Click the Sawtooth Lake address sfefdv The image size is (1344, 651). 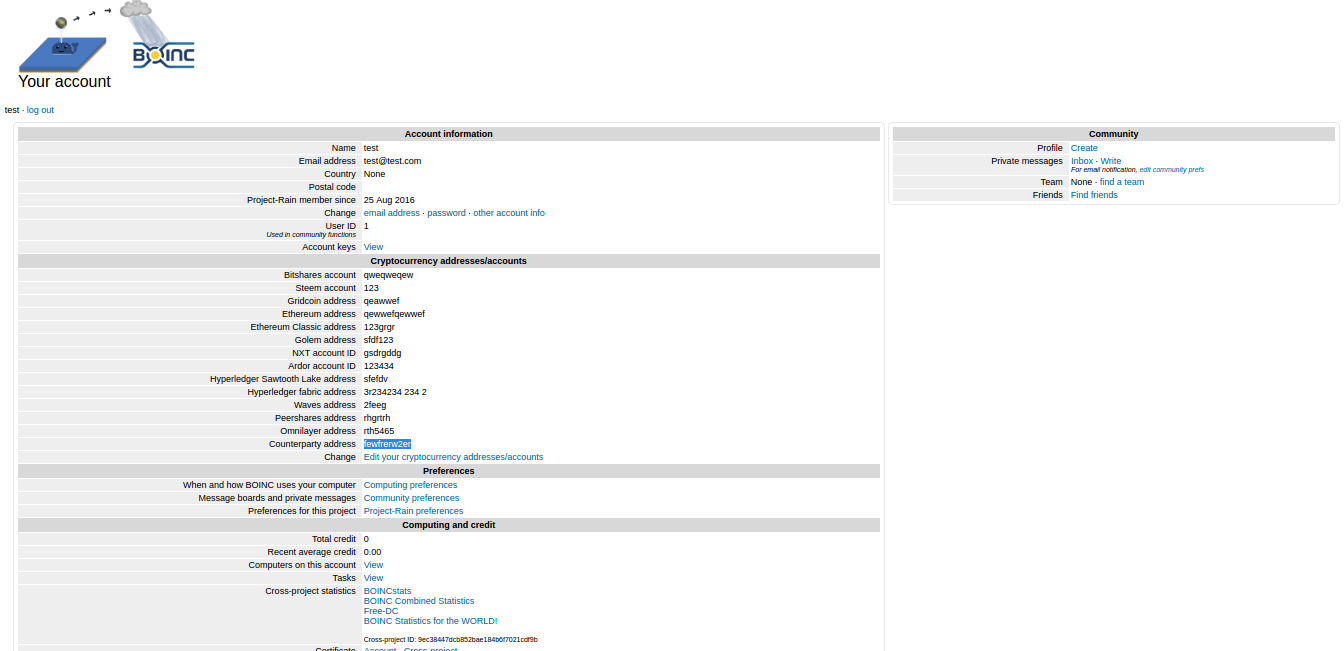[376, 379]
